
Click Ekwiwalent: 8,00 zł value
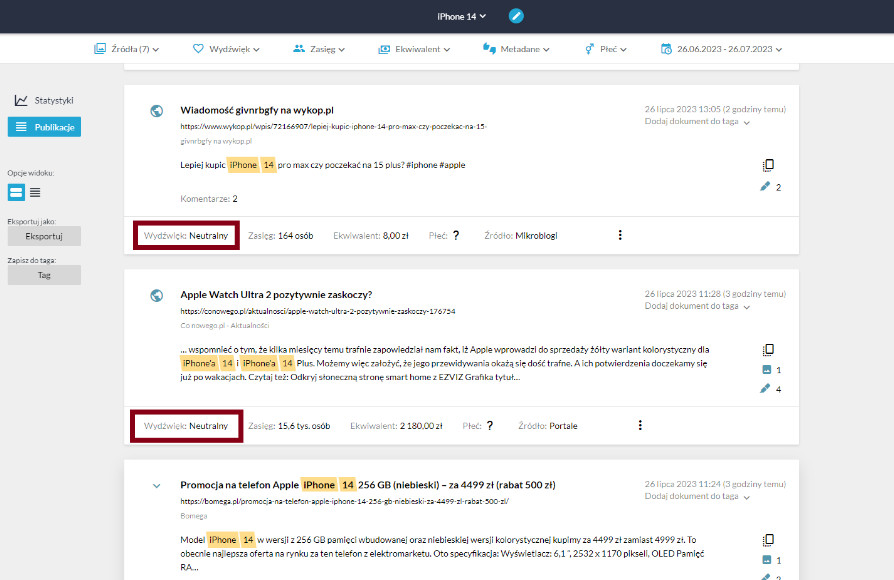coord(371,236)
